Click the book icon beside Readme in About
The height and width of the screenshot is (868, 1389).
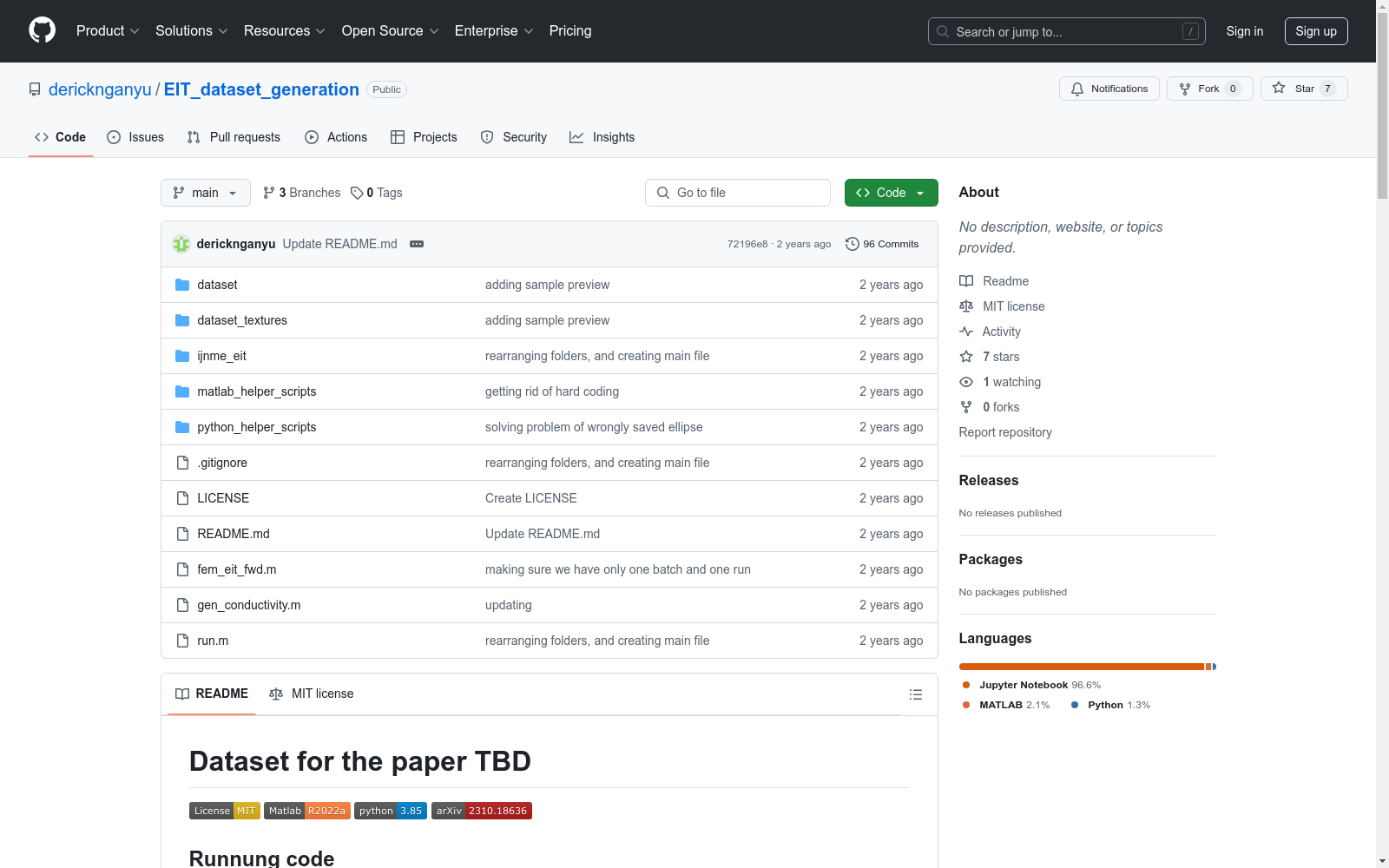[x=966, y=281]
